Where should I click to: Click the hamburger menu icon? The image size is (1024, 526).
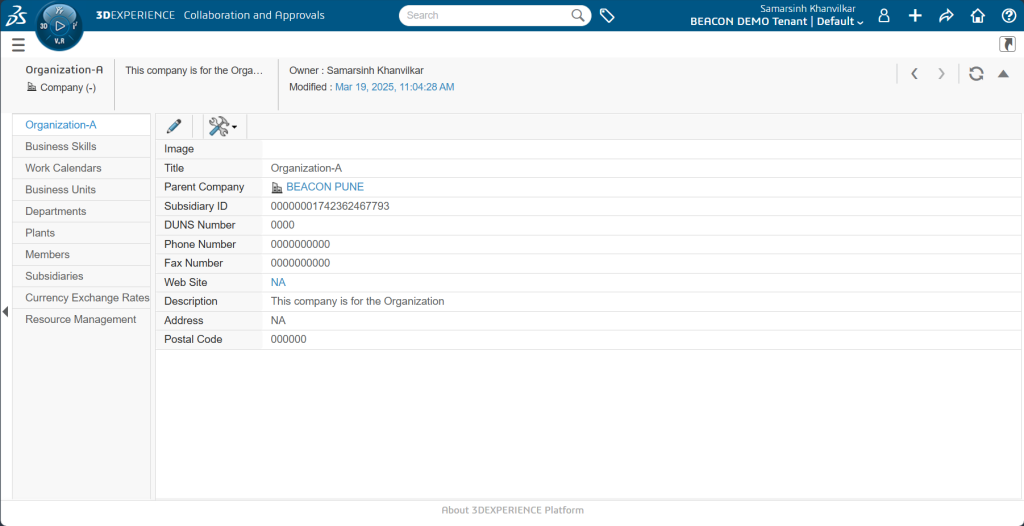[x=18, y=45]
